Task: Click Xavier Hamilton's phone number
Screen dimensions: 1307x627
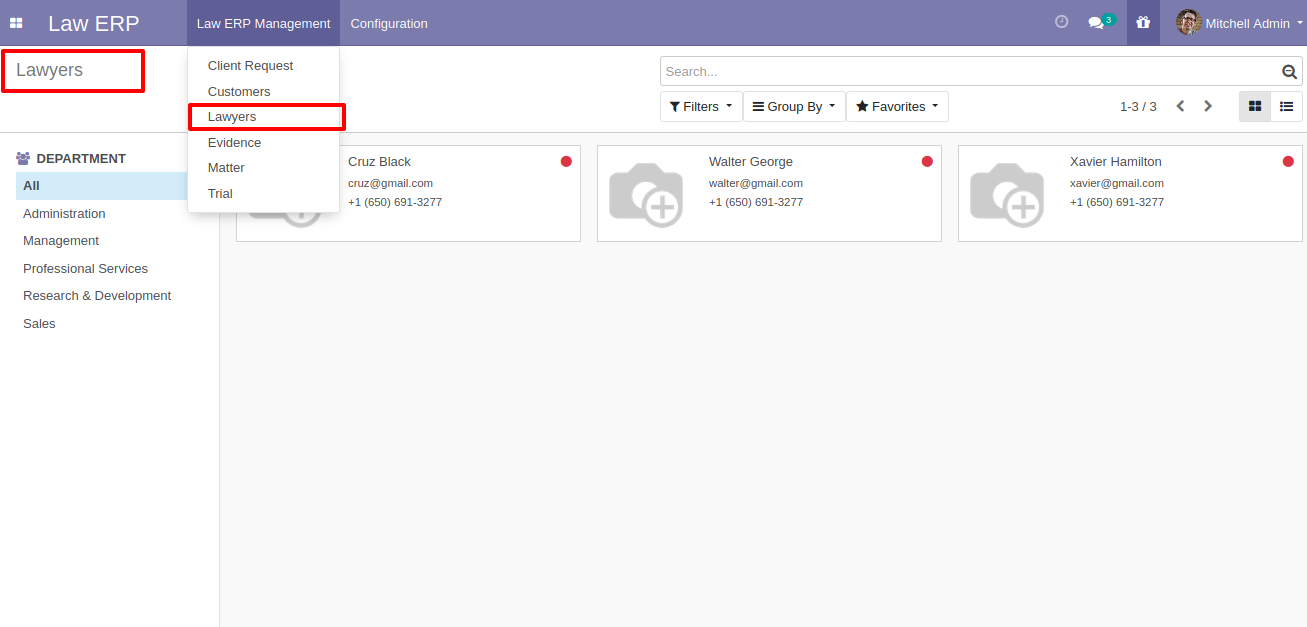Action: [x=1117, y=202]
